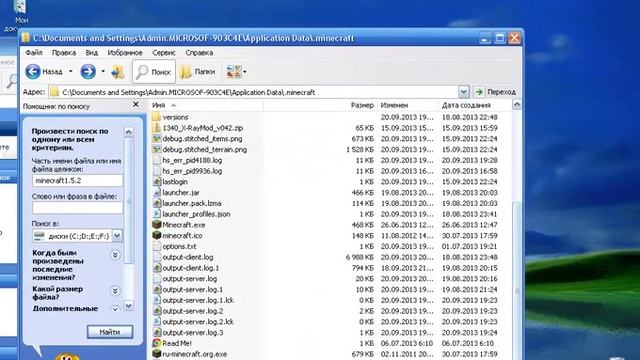Select launcher.pack.lzma file icon
The width and height of the screenshot is (640, 360).
coord(156,203)
